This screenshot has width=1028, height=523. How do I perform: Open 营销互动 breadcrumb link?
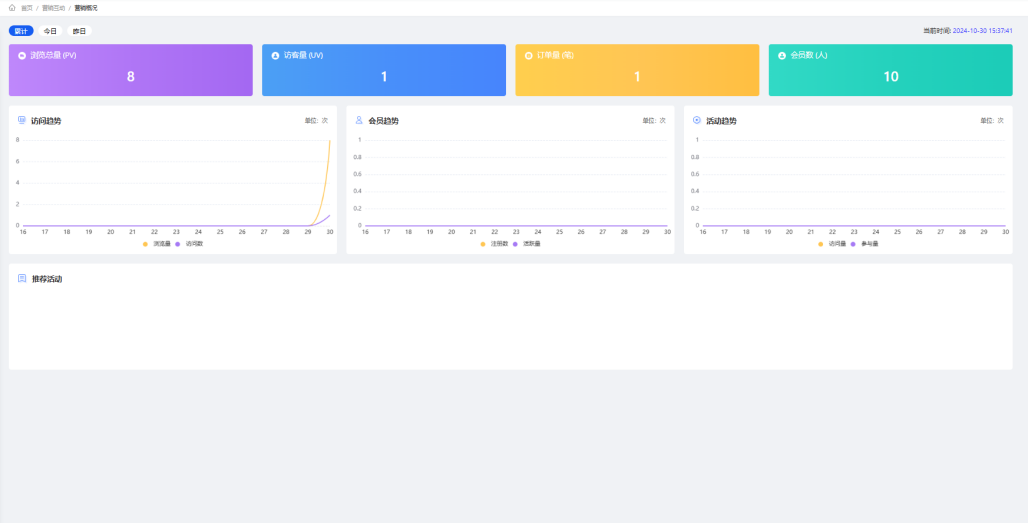(x=53, y=7)
